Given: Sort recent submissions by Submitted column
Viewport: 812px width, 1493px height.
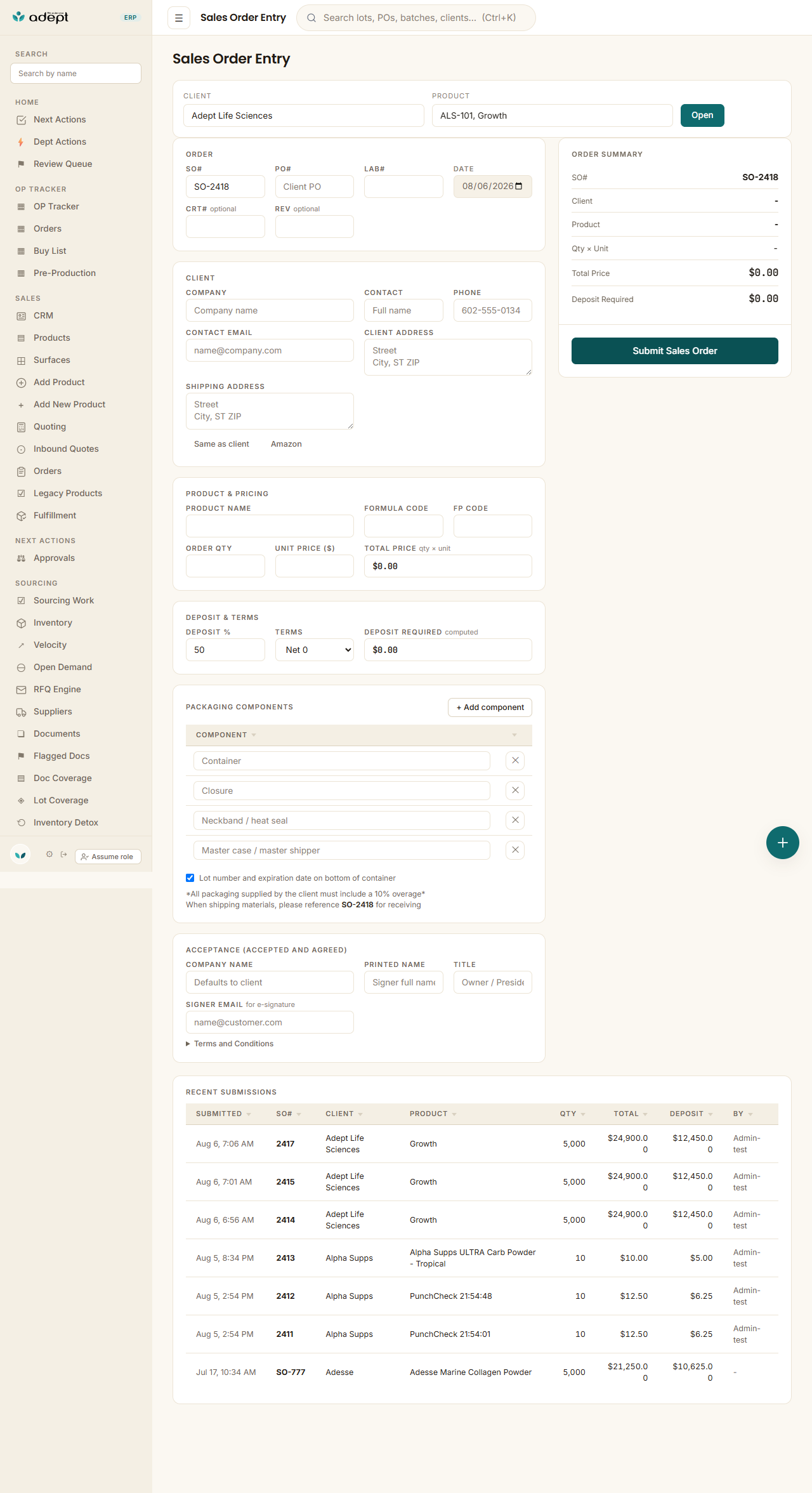Looking at the screenshot, I should (x=223, y=1114).
